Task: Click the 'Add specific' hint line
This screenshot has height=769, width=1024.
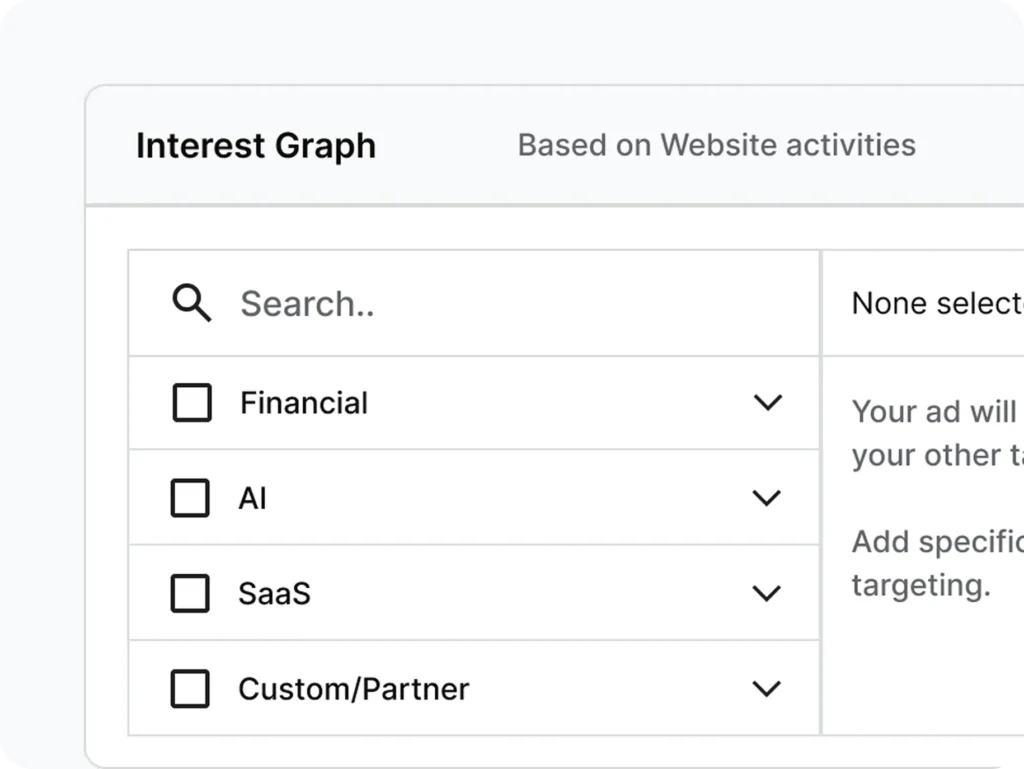Action: click(938, 542)
